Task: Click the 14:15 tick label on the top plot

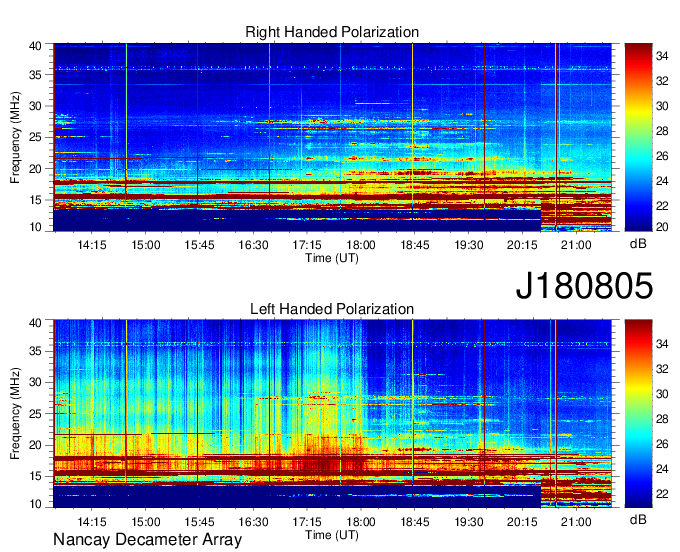Action: click(92, 245)
